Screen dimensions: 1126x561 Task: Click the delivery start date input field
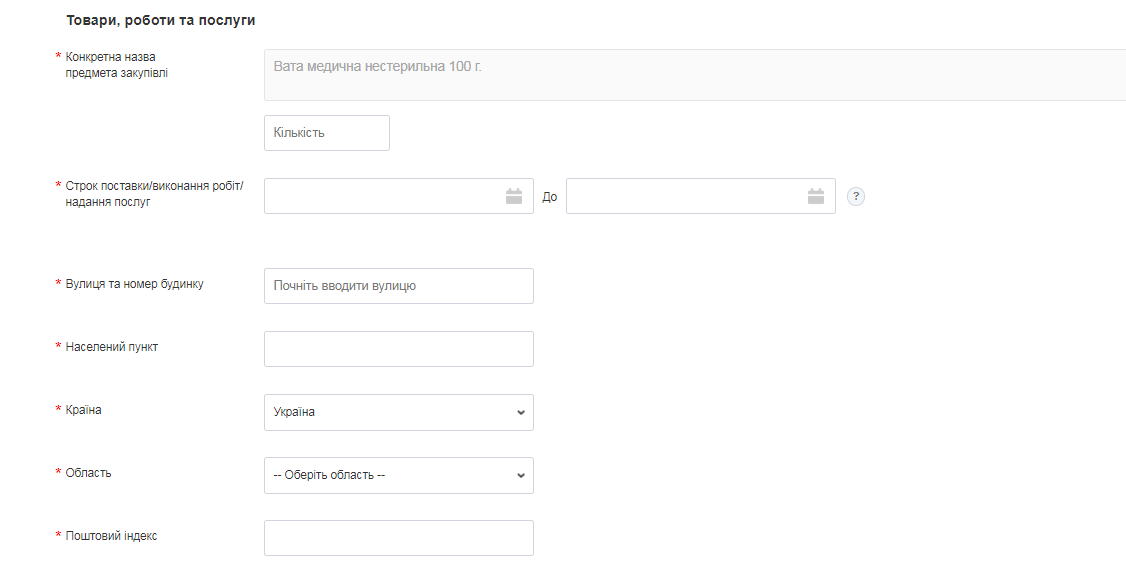pos(385,197)
